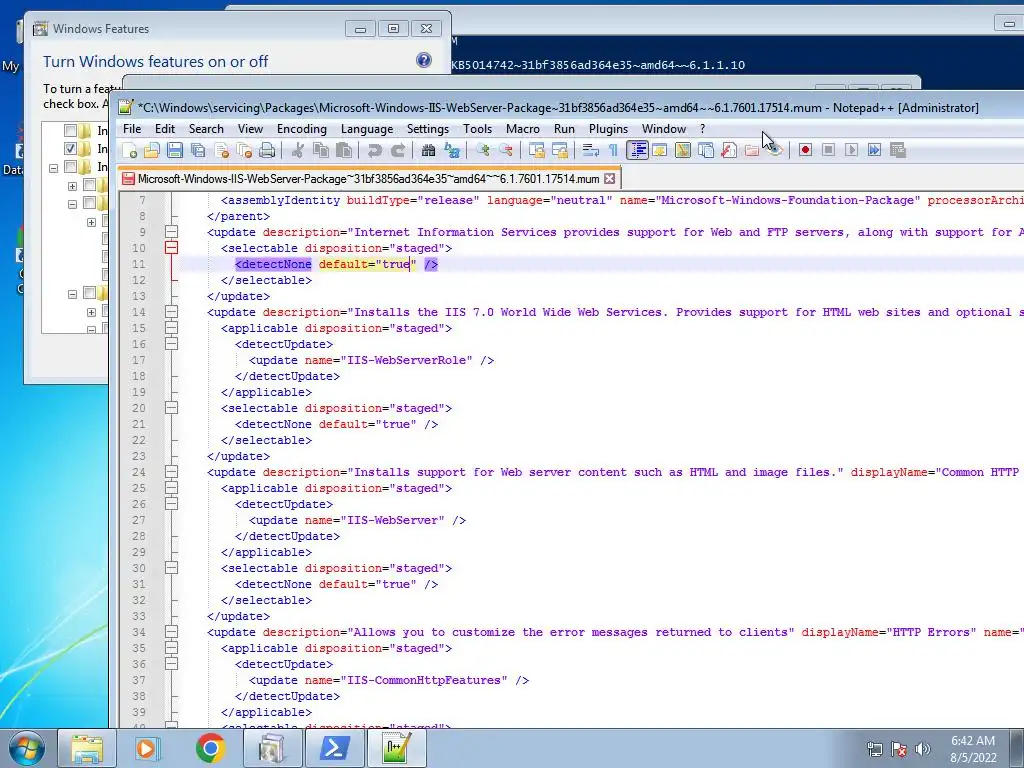This screenshot has width=1024, height=768.
Task: Open the Language menu
Action: click(x=367, y=129)
